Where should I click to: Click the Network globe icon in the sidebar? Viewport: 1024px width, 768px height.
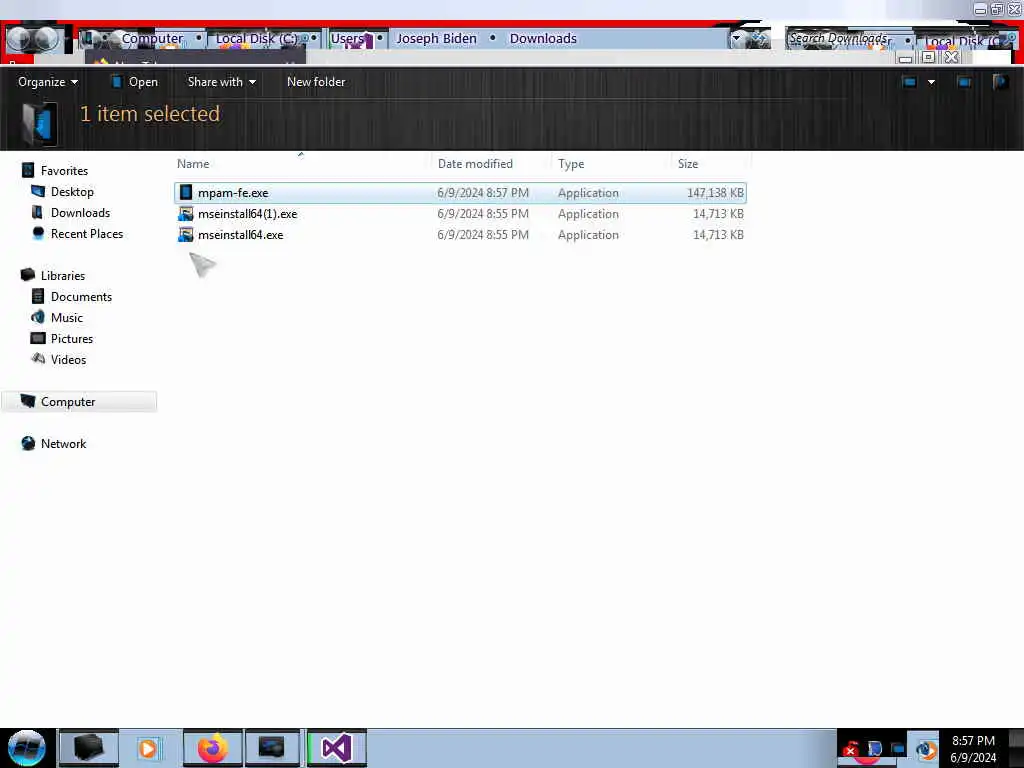pos(28,443)
